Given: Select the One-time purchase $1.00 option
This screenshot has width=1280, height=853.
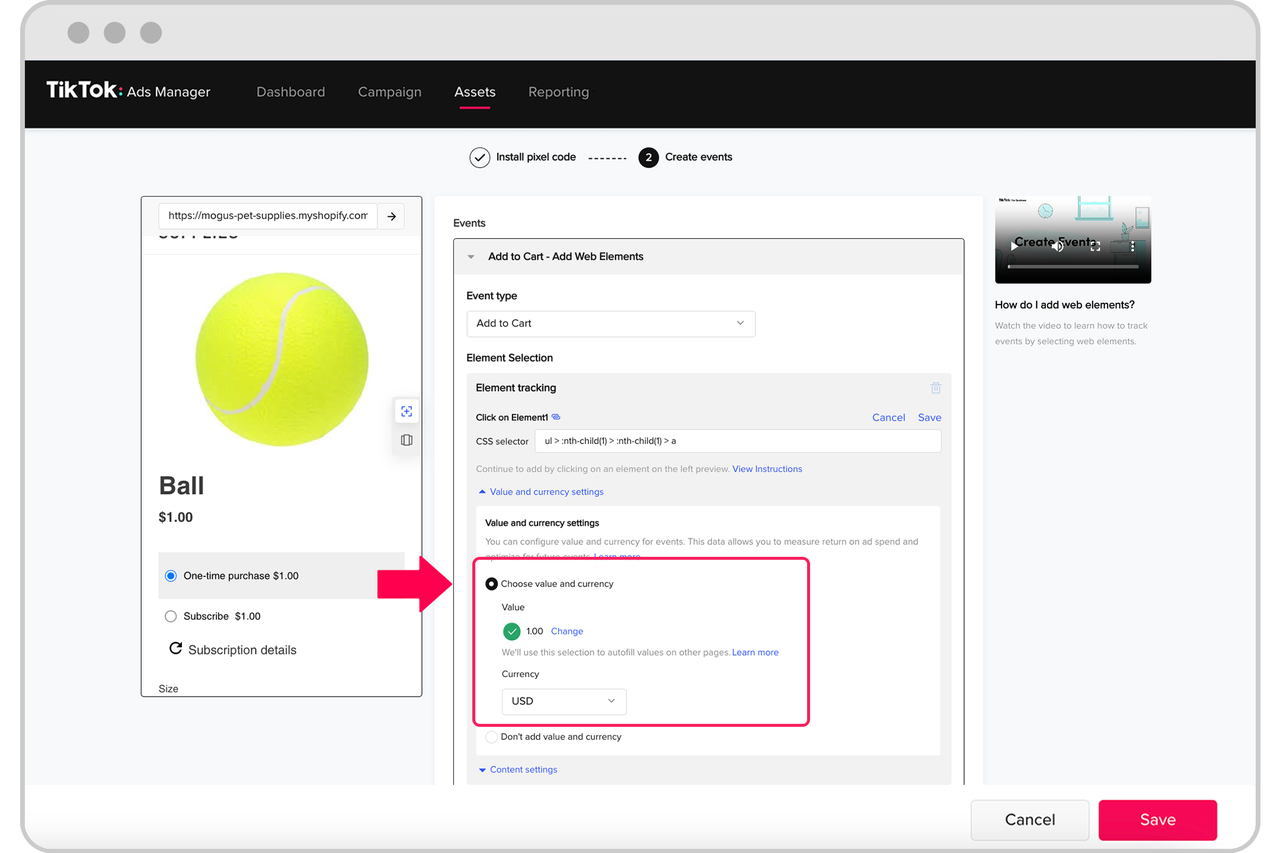Looking at the screenshot, I should [171, 576].
